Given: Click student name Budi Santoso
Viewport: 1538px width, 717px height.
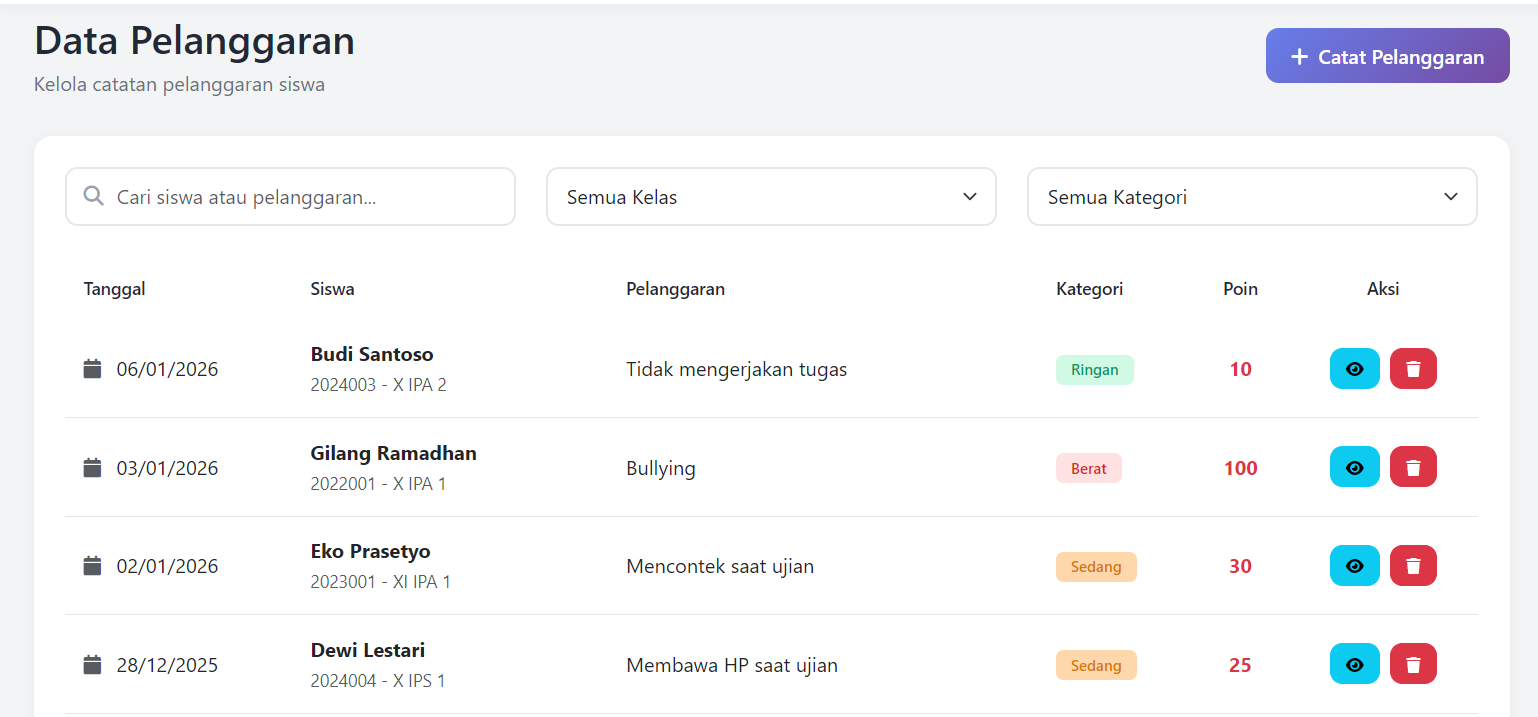Looking at the screenshot, I should (x=372, y=354).
